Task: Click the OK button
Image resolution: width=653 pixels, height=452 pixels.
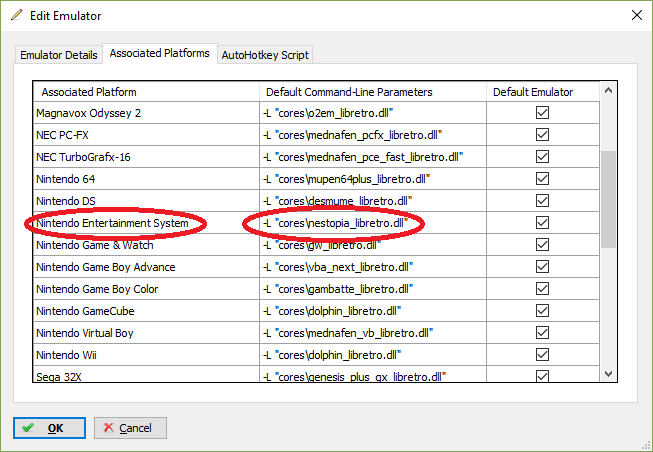Action: coord(49,428)
